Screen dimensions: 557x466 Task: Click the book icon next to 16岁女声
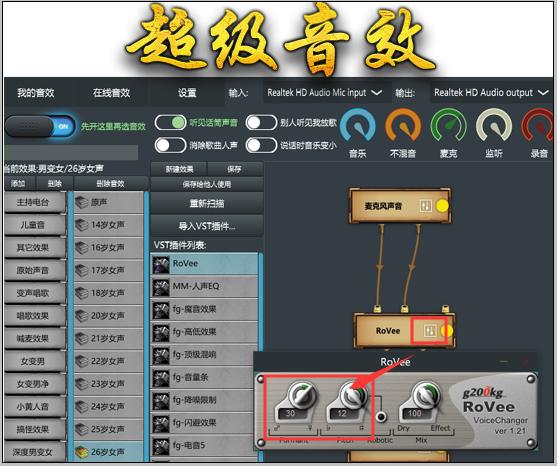82,248
